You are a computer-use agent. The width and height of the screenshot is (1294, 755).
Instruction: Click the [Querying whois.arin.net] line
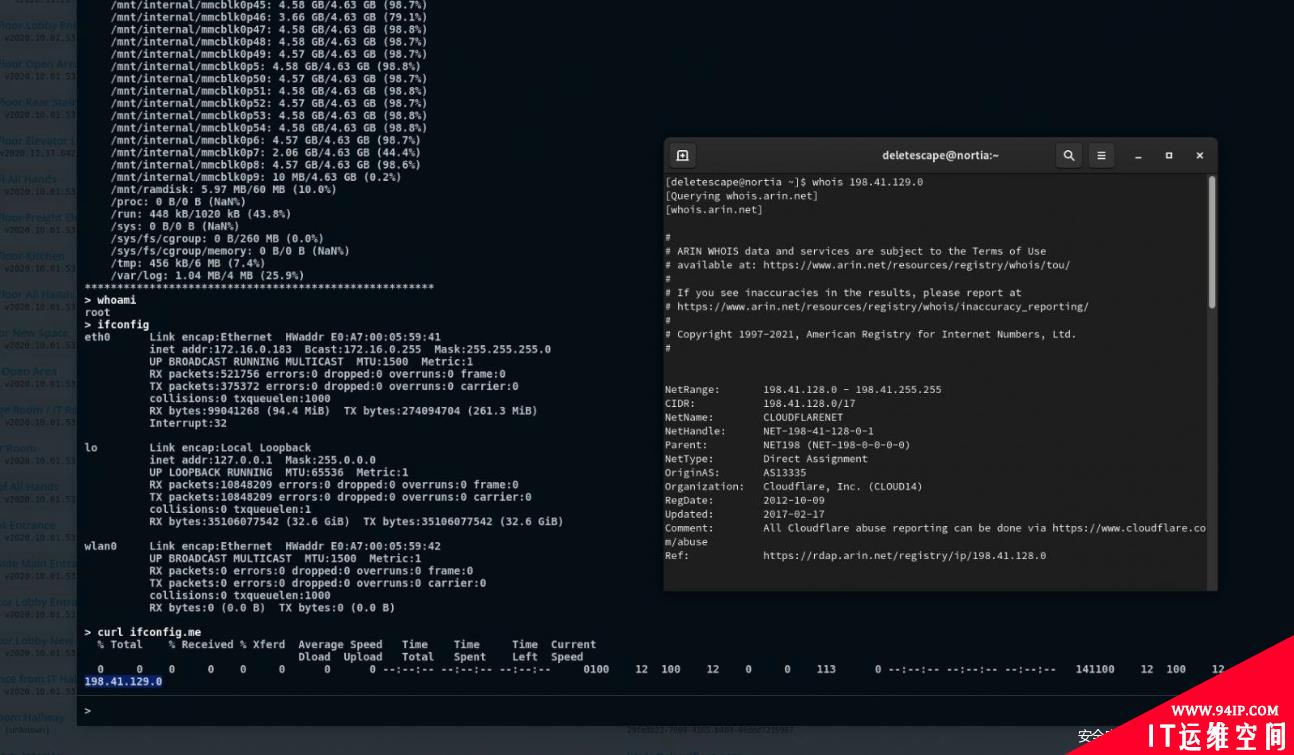point(741,196)
